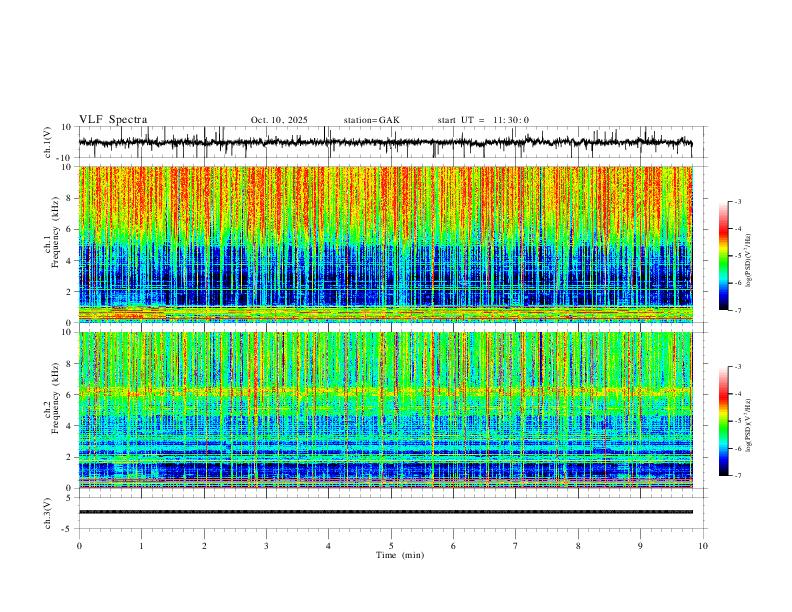Select the "10" tick on the Time axis
The image size is (792, 612).
(703, 546)
